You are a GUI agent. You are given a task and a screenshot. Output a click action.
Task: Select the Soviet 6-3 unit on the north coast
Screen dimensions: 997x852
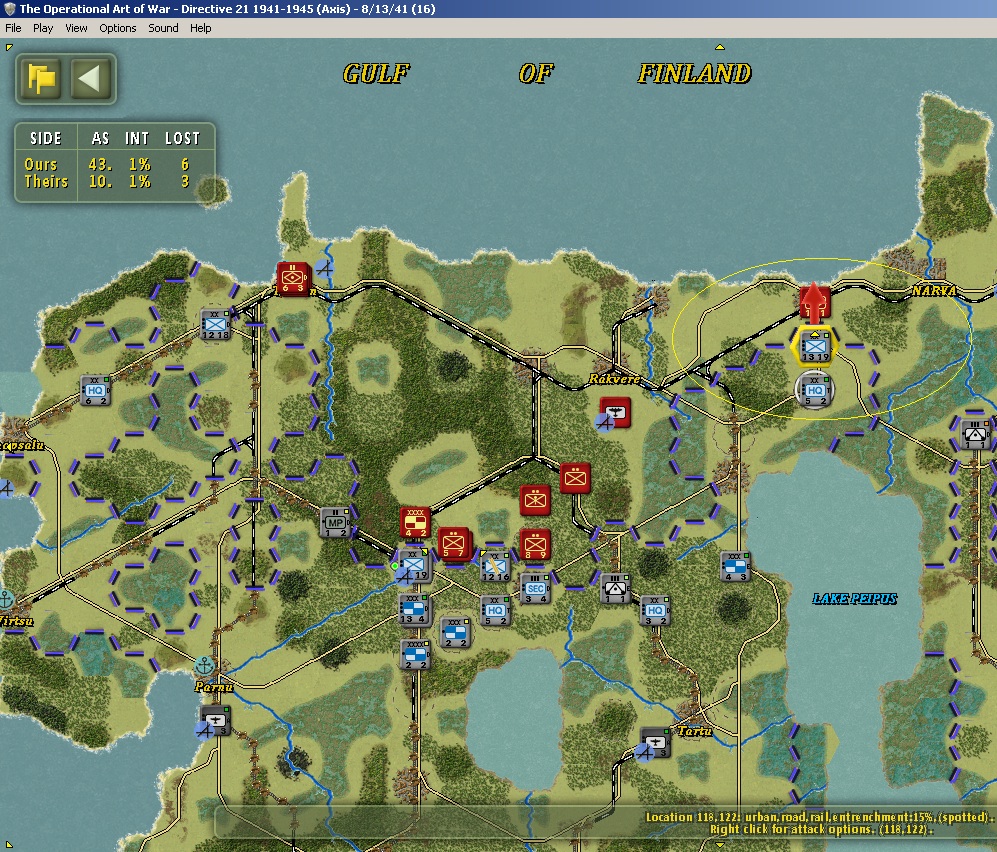pyautogui.click(x=292, y=278)
